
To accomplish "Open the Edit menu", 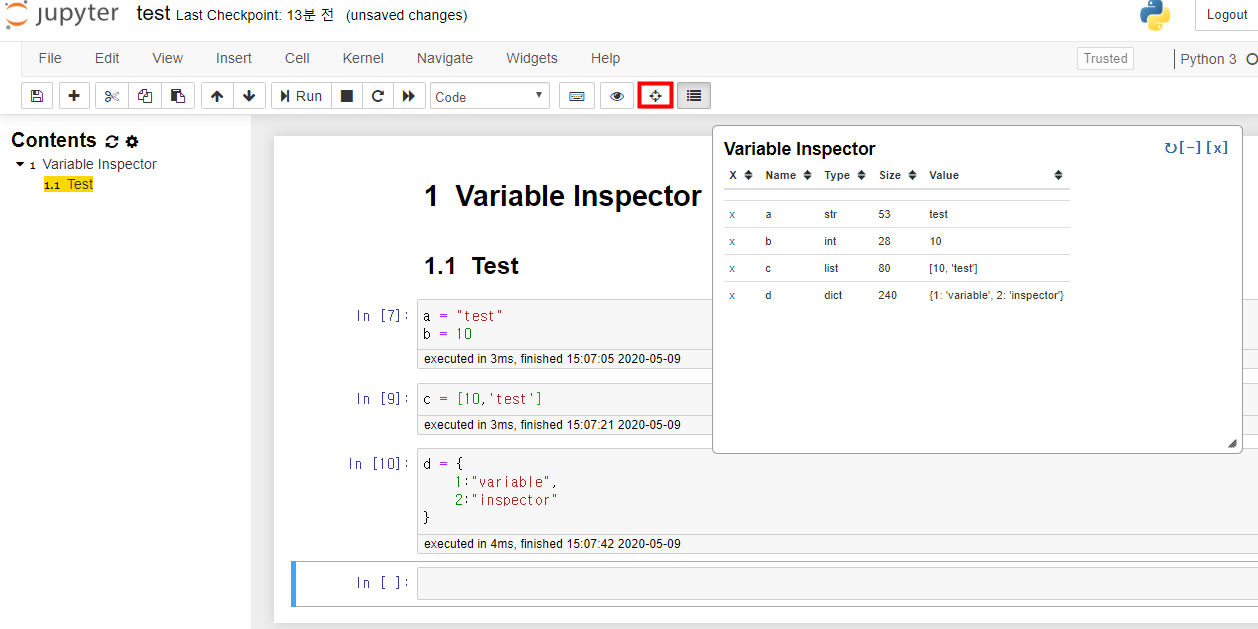I will (107, 58).
